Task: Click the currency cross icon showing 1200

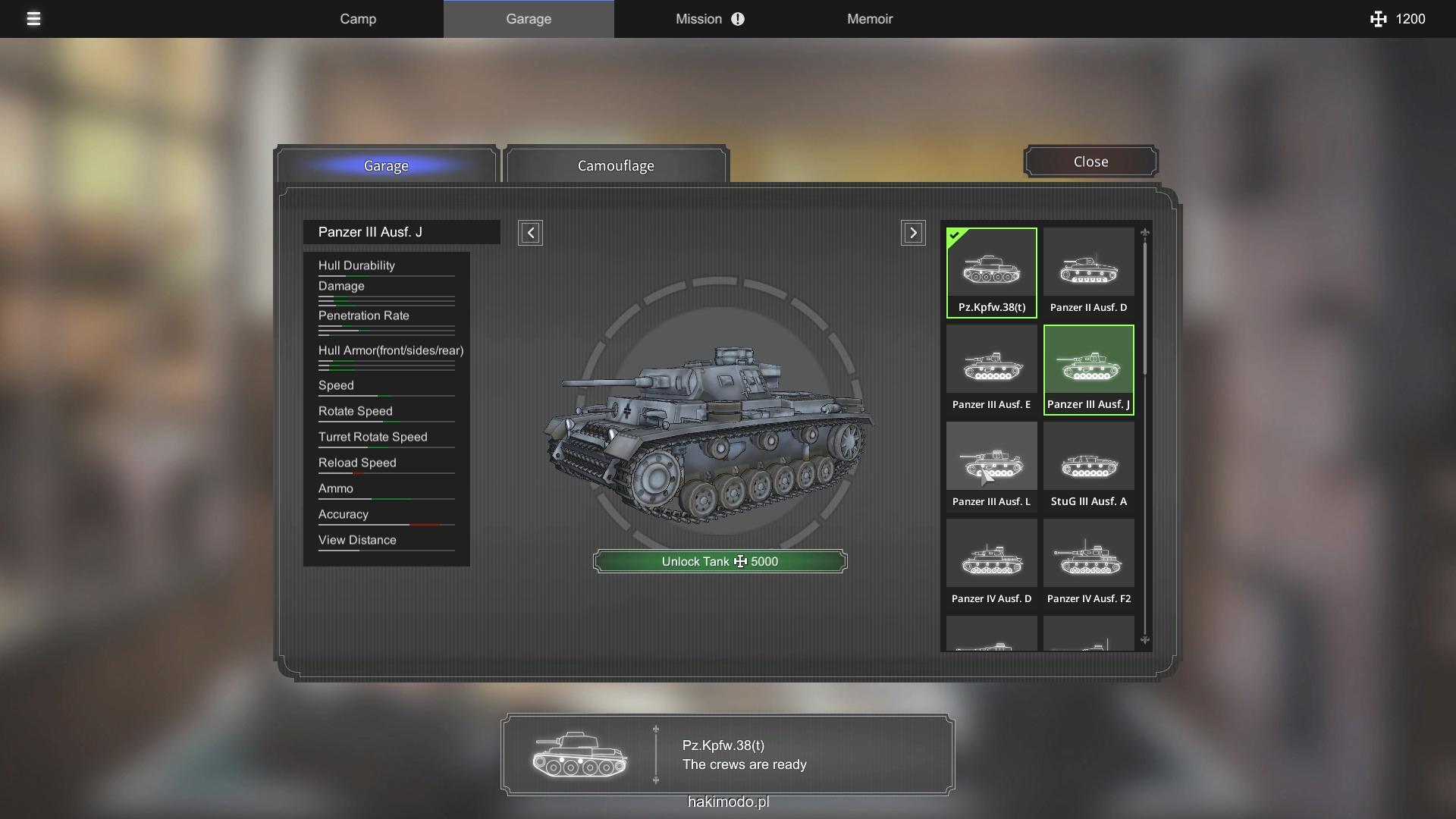Action: 1378,19
